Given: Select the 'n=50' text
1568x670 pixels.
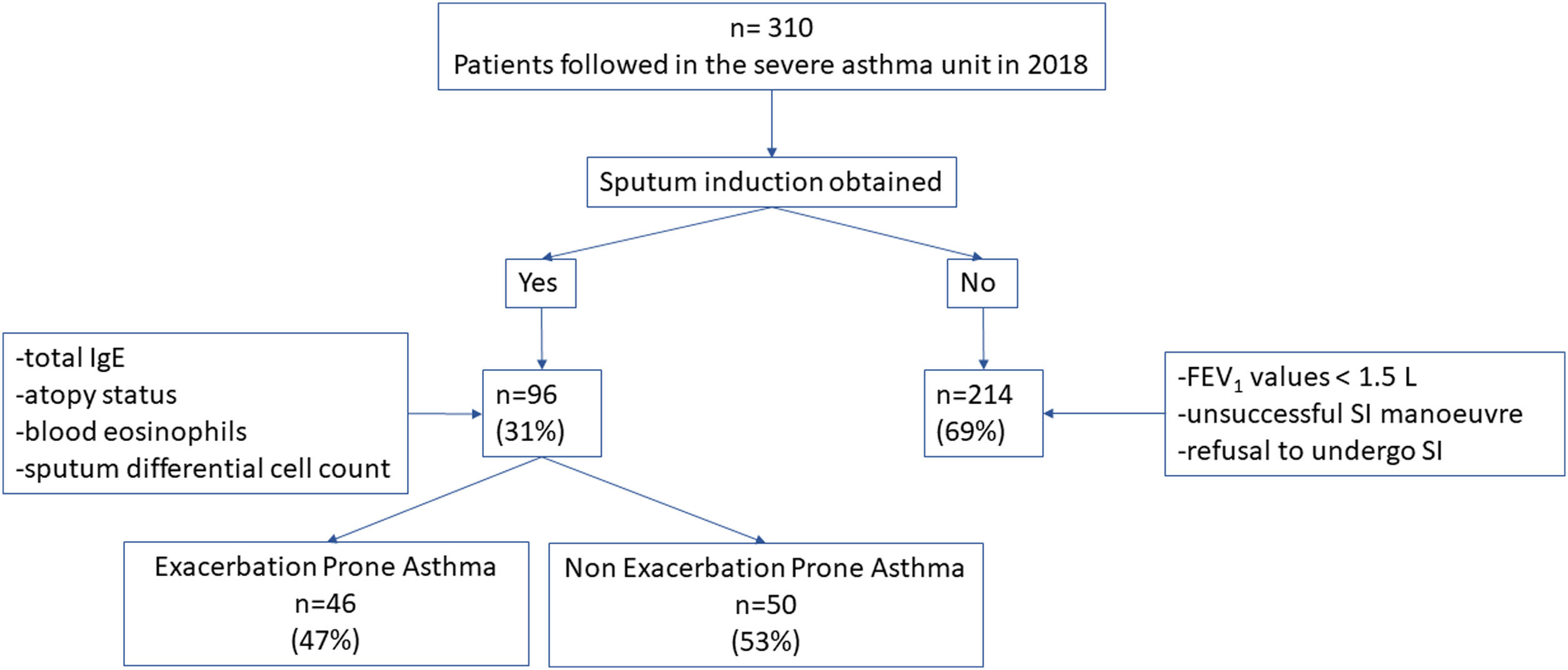Looking at the screenshot, I should (765, 605).
